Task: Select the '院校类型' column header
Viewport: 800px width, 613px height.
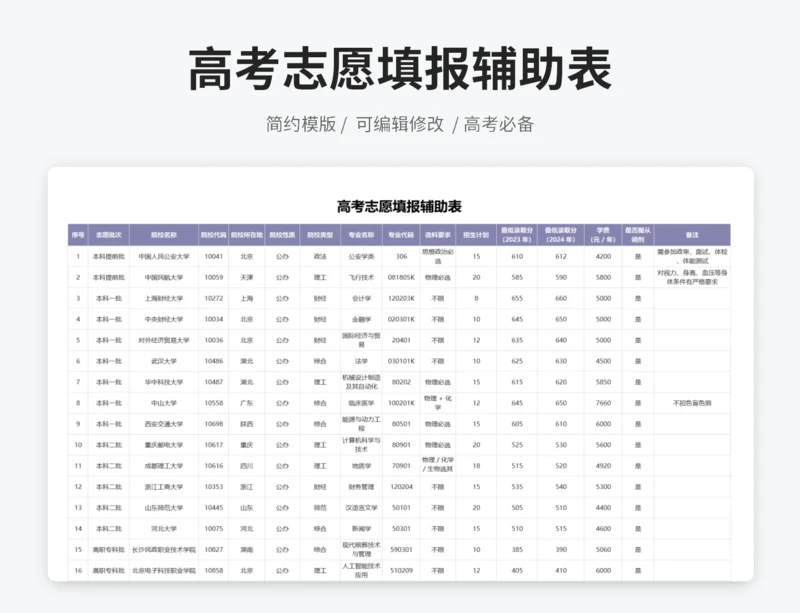Action: tap(320, 235)
